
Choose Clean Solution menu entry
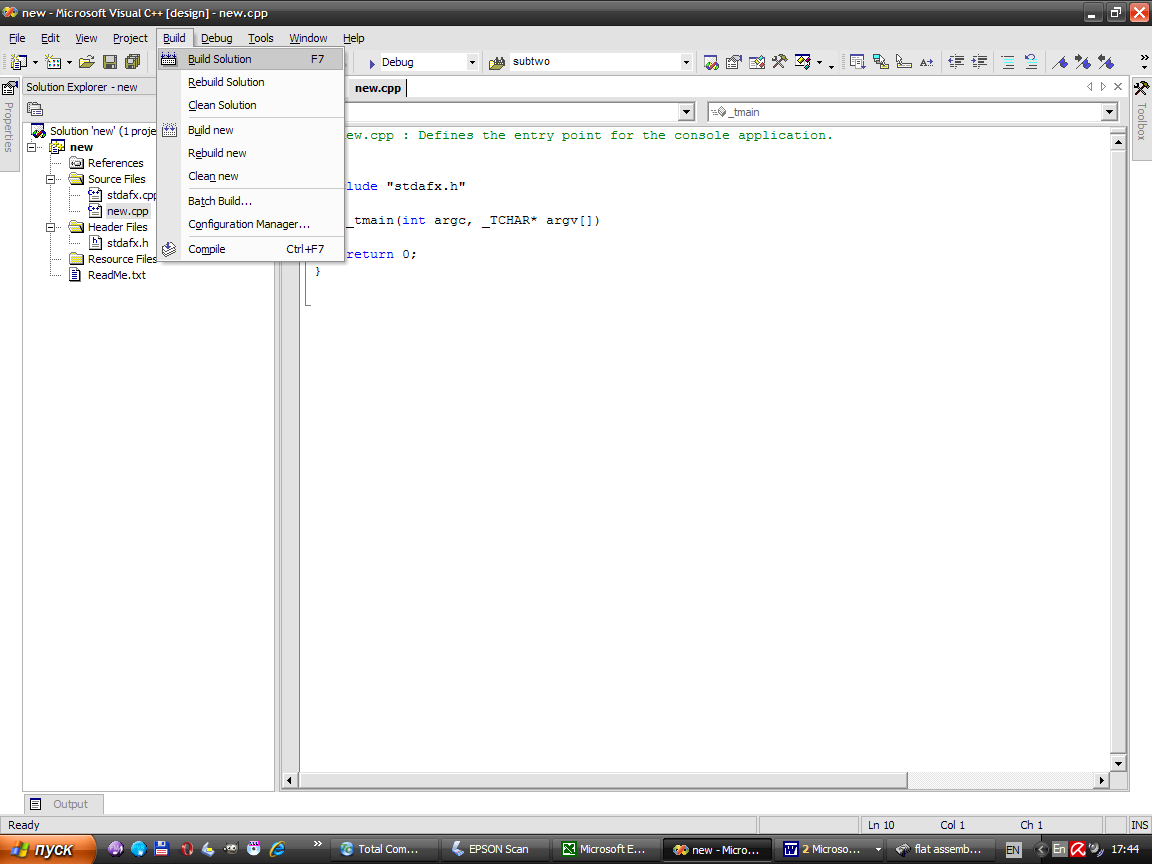[x=251, y=105]
